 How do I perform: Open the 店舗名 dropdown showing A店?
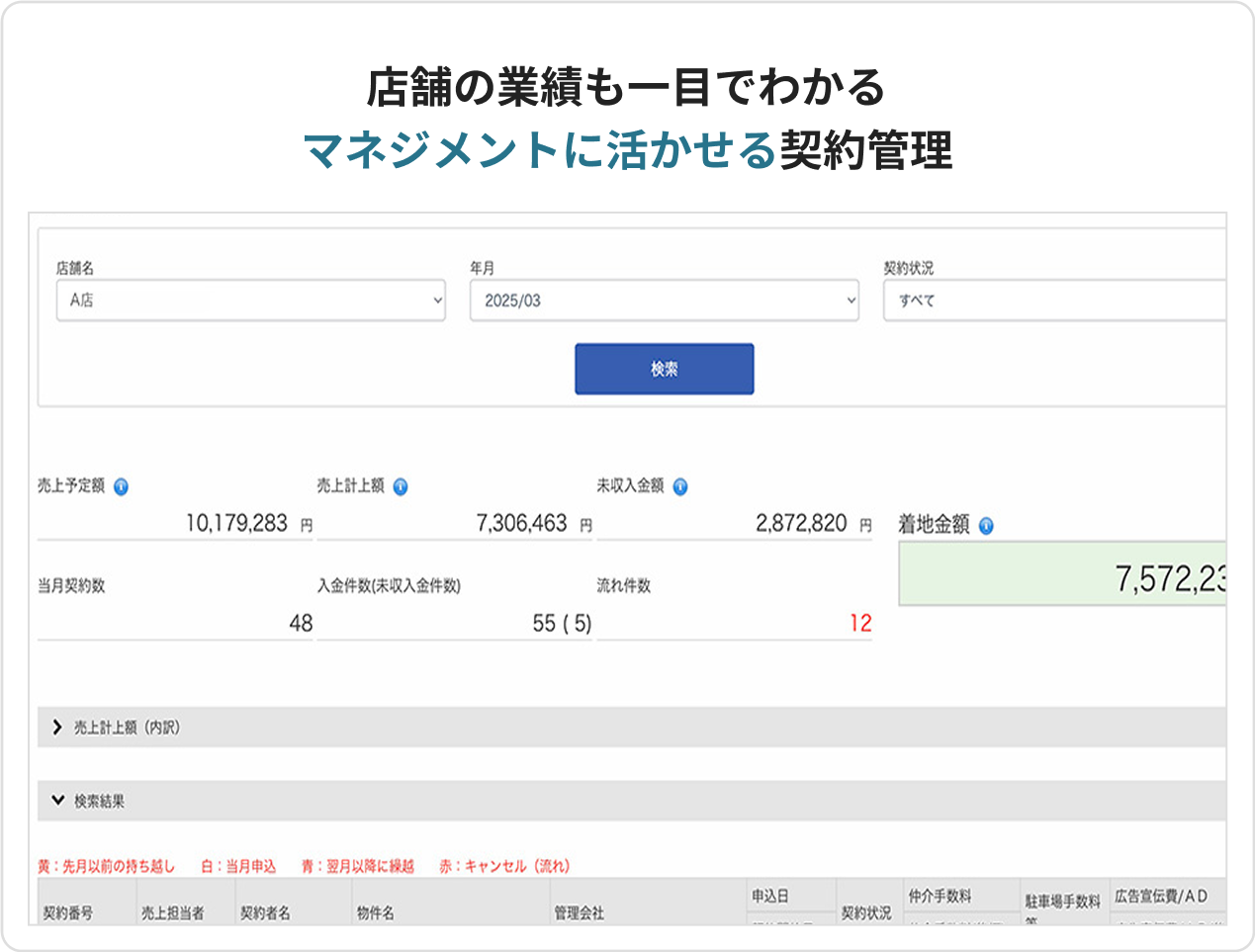pyautogui.click(x=250, y=301)
